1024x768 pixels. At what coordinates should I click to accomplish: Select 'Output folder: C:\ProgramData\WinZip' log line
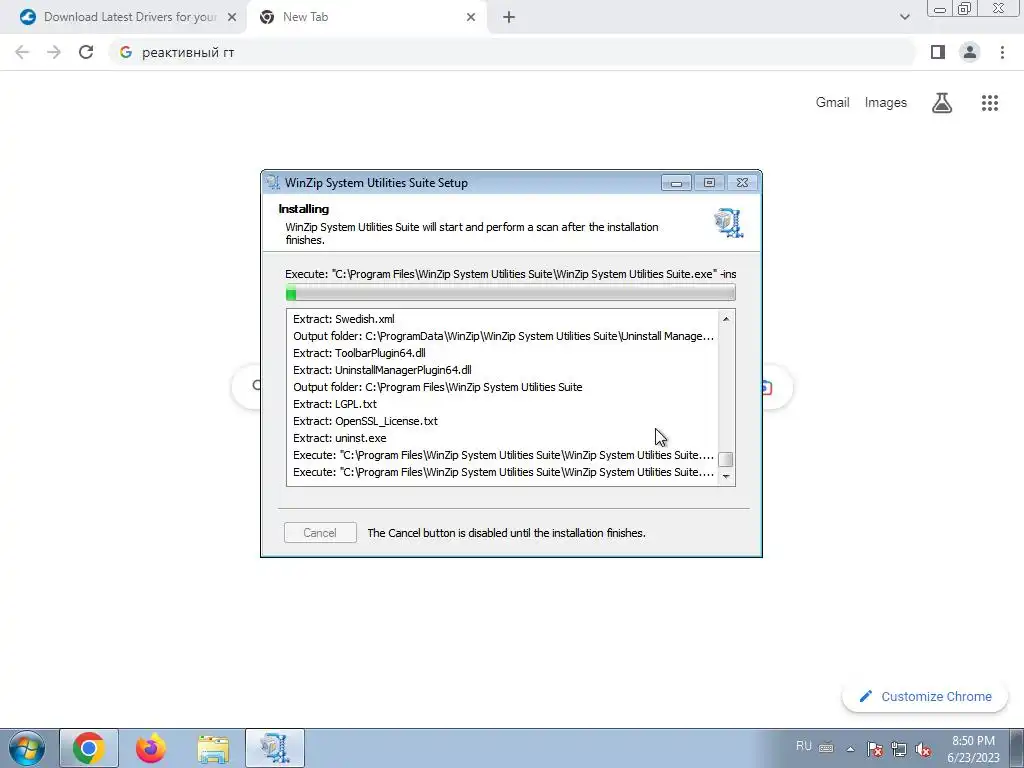pos(503,336)
